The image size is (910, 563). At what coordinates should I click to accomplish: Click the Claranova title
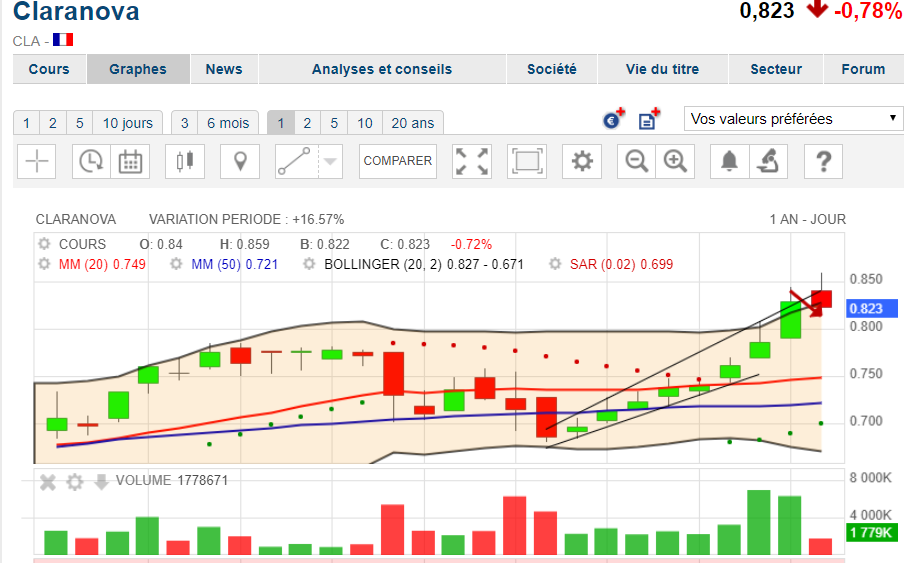pos(76,11)
